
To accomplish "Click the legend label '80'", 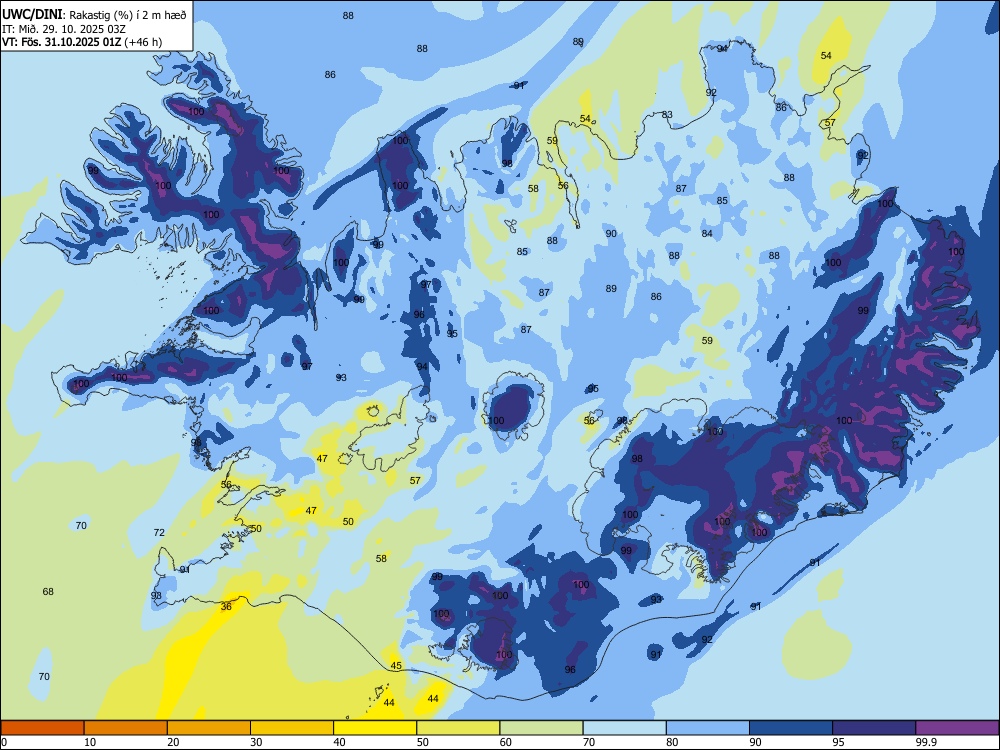I will (x=672, y=742).
